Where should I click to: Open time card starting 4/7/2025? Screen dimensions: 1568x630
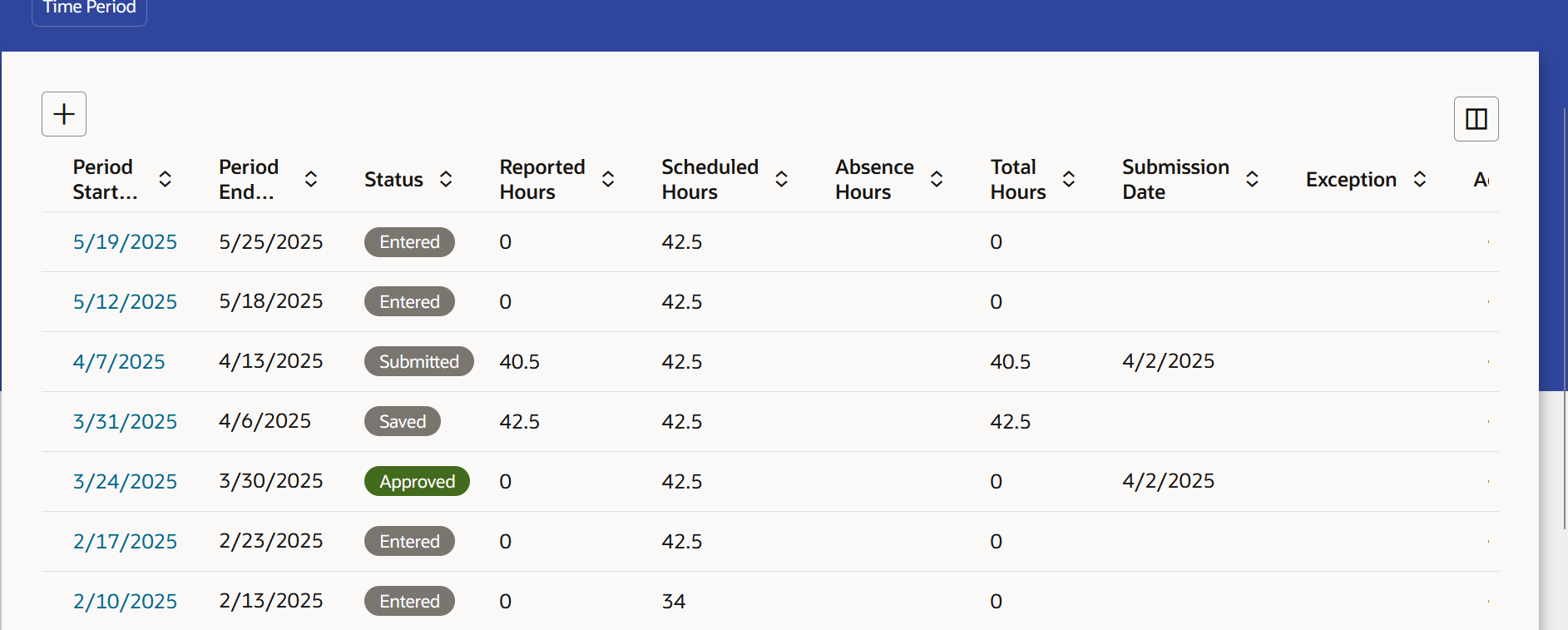pyautogui.click(x=119, y=362)
